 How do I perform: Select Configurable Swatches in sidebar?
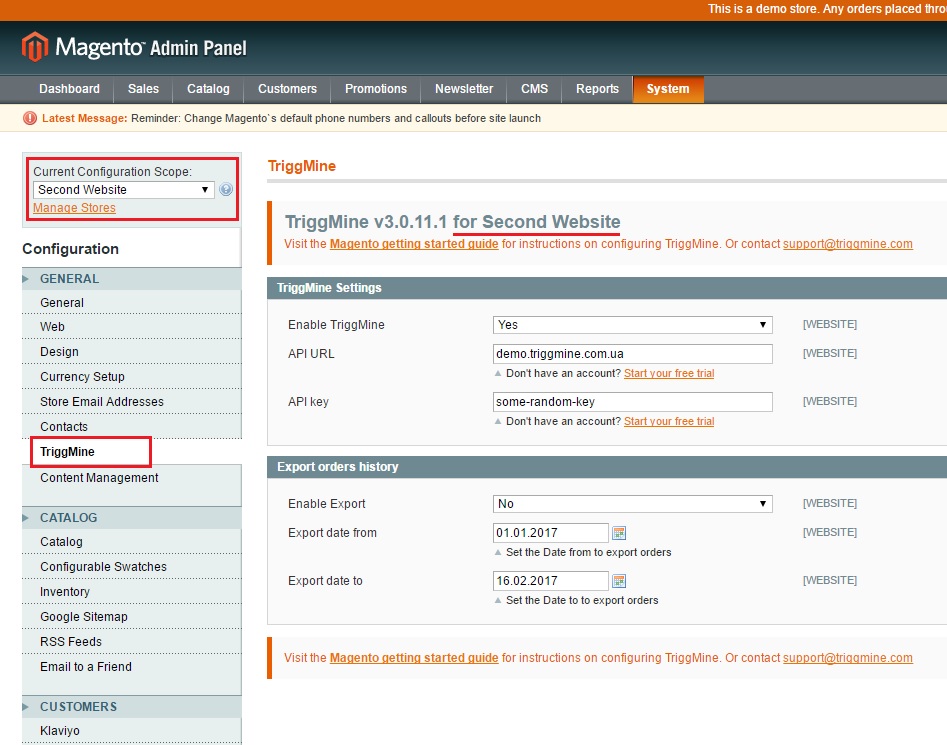coord(132,567)
